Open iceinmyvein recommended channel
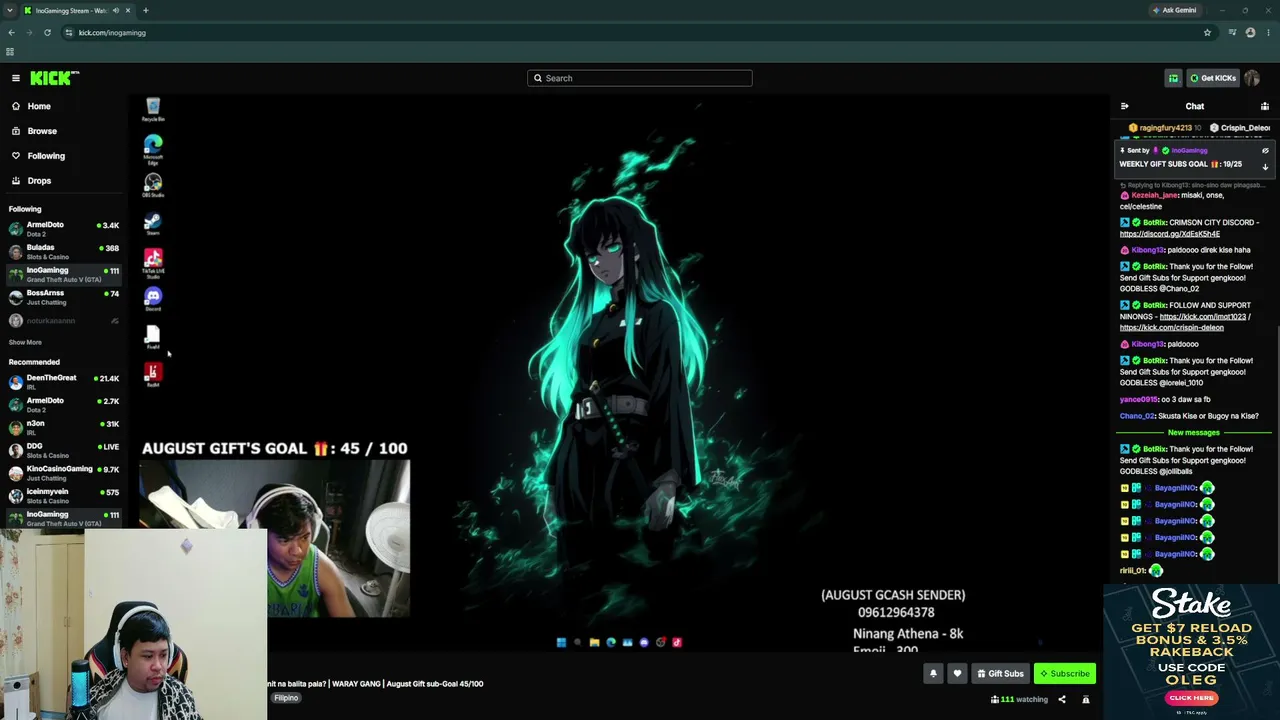Viewport: 1280px width, 720px height. pyautogui.click(x=62, y=495)
